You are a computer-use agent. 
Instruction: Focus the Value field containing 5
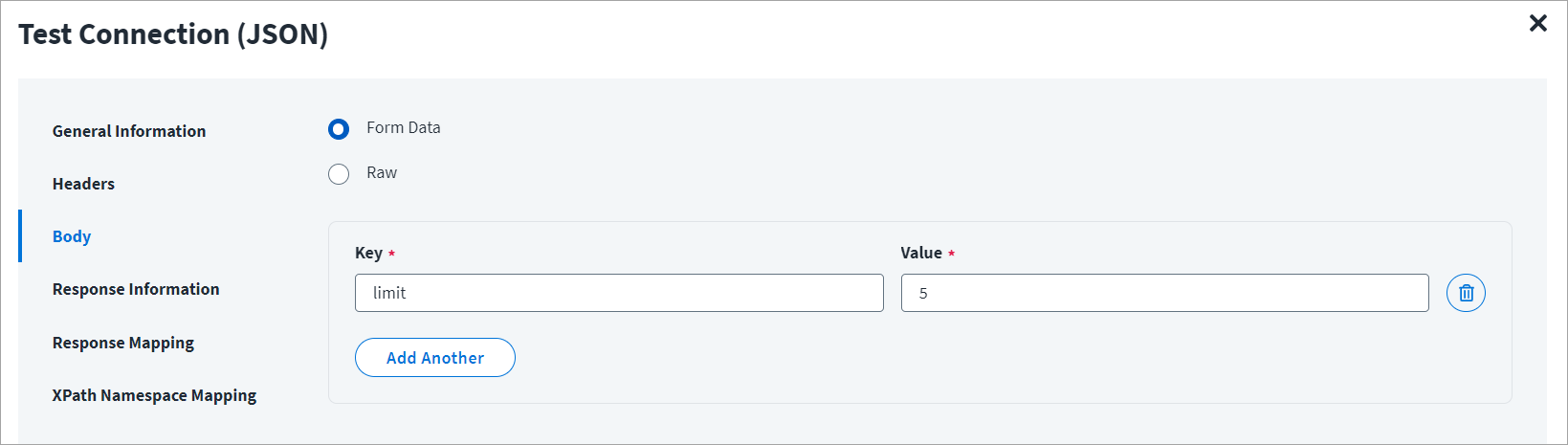pos(1165,293)
